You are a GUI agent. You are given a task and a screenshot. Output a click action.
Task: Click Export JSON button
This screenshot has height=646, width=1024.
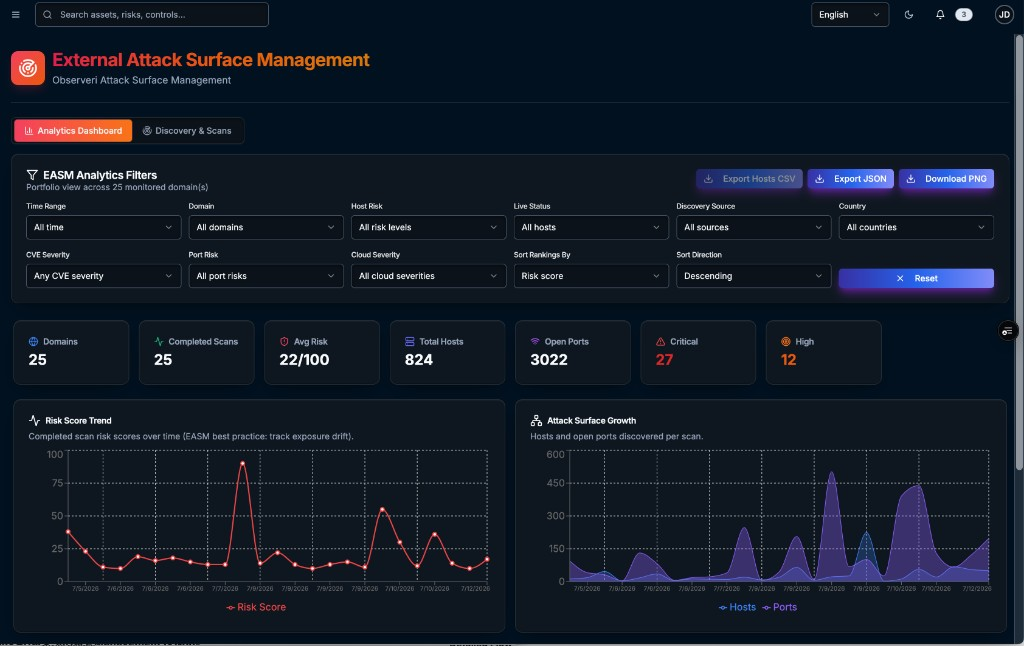pos(850,179)
